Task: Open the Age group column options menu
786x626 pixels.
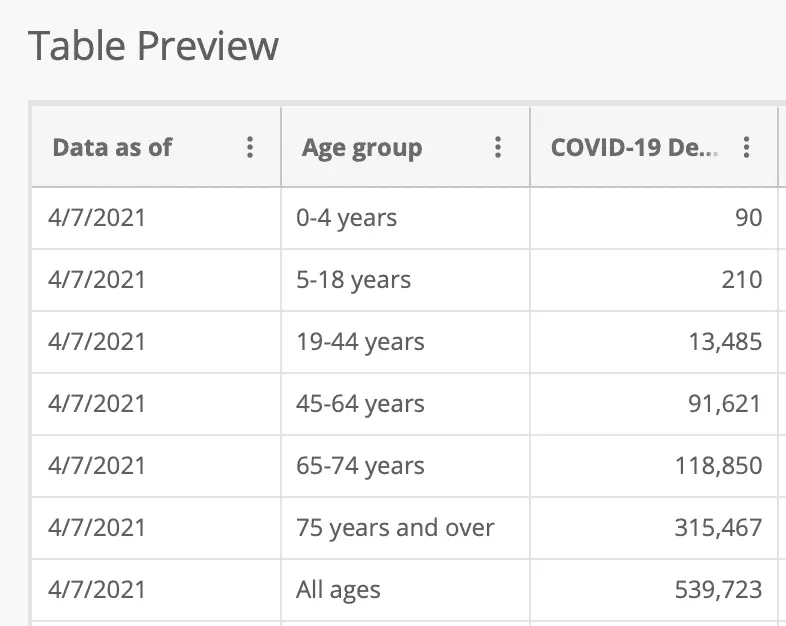Action: pos(498,148)
